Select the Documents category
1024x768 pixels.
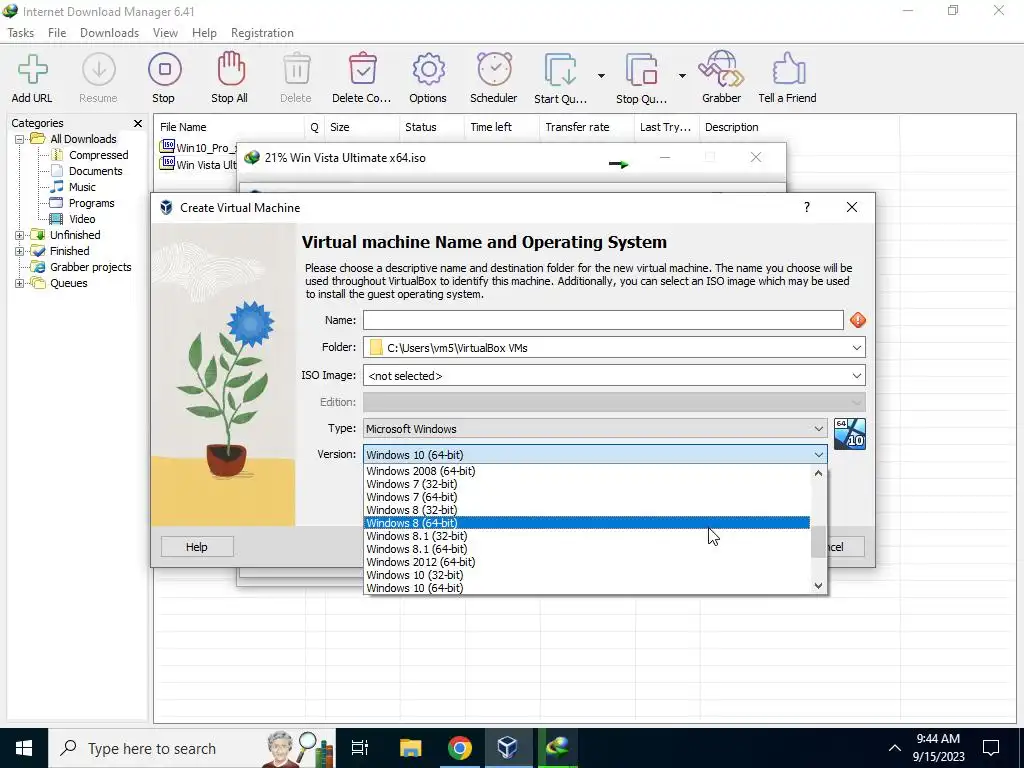tap(95, 171)
